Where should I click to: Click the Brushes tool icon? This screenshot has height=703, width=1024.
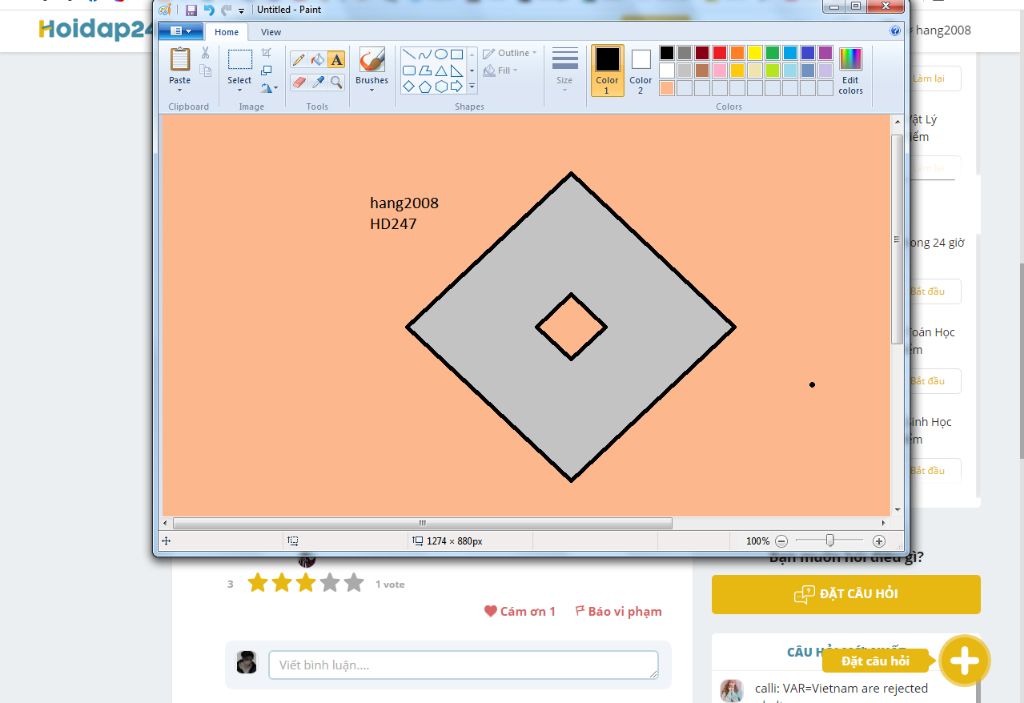(x=372, y=59)
